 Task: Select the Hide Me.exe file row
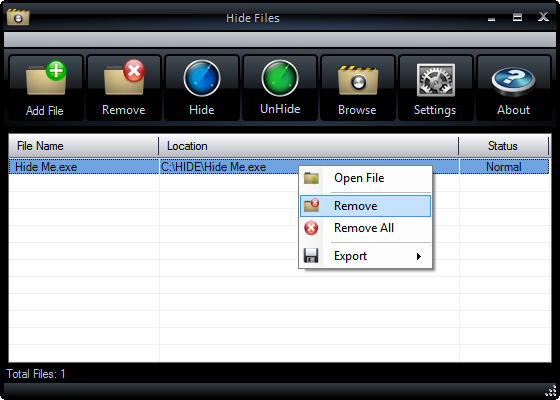[x=279, y=167]
